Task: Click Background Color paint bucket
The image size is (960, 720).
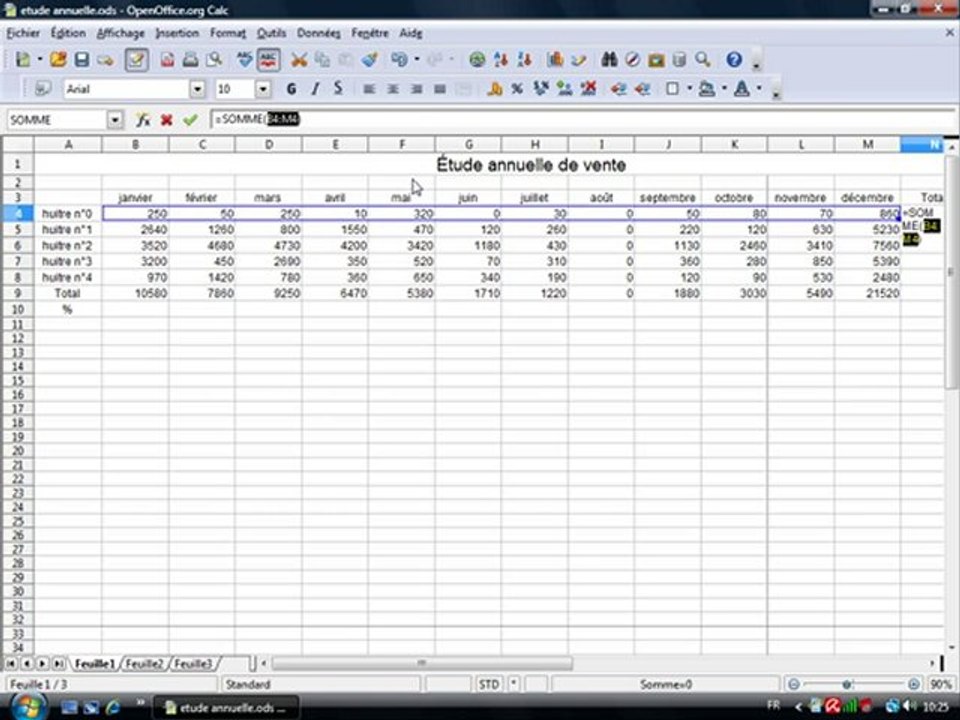Action: (x=707, y=89)
